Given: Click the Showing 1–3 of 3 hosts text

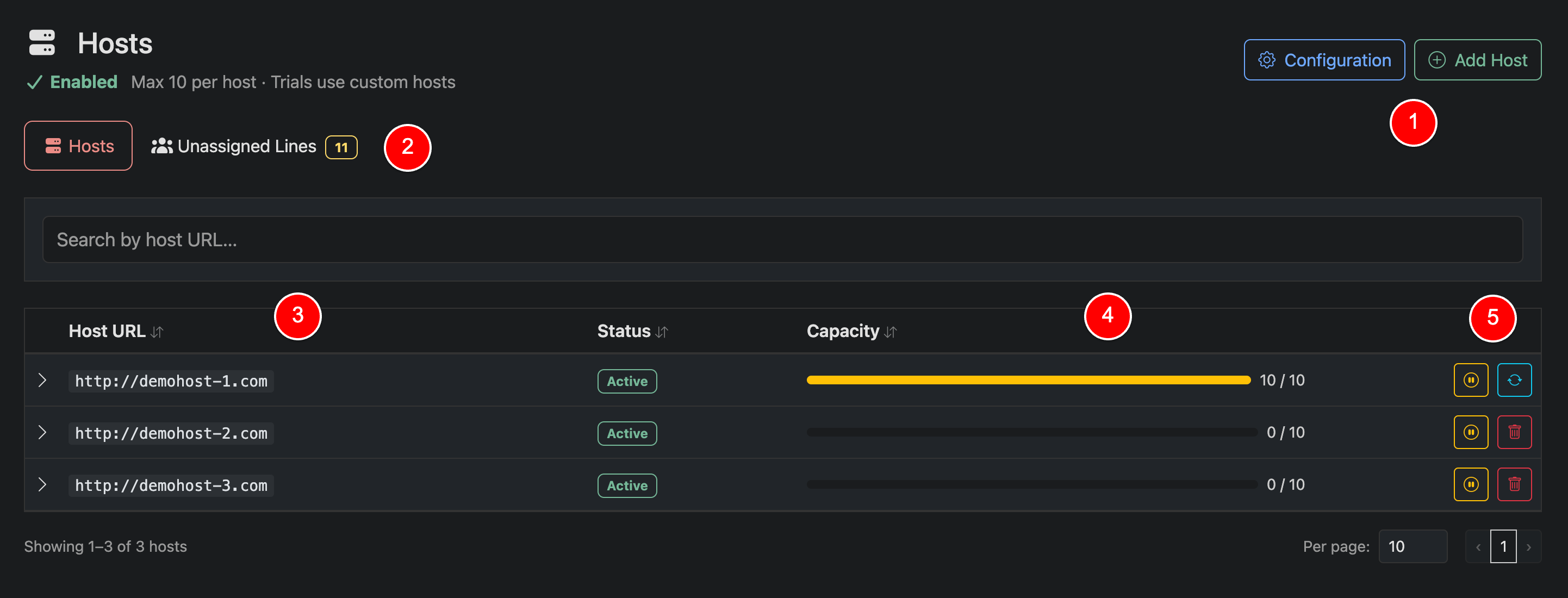Looking at the screenshot, I should point(105,547).
